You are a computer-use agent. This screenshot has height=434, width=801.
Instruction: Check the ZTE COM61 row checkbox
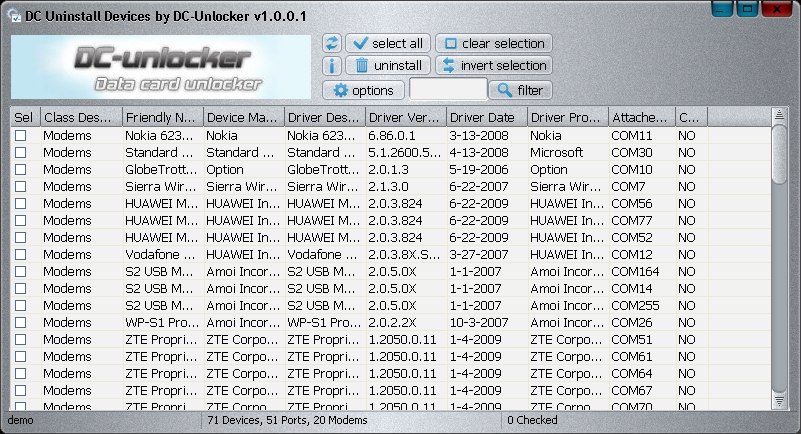point(20,356)
